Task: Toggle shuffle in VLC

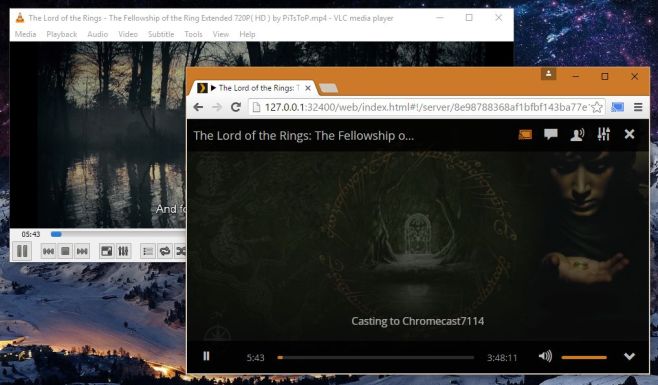Action: [x=180, y=251]
